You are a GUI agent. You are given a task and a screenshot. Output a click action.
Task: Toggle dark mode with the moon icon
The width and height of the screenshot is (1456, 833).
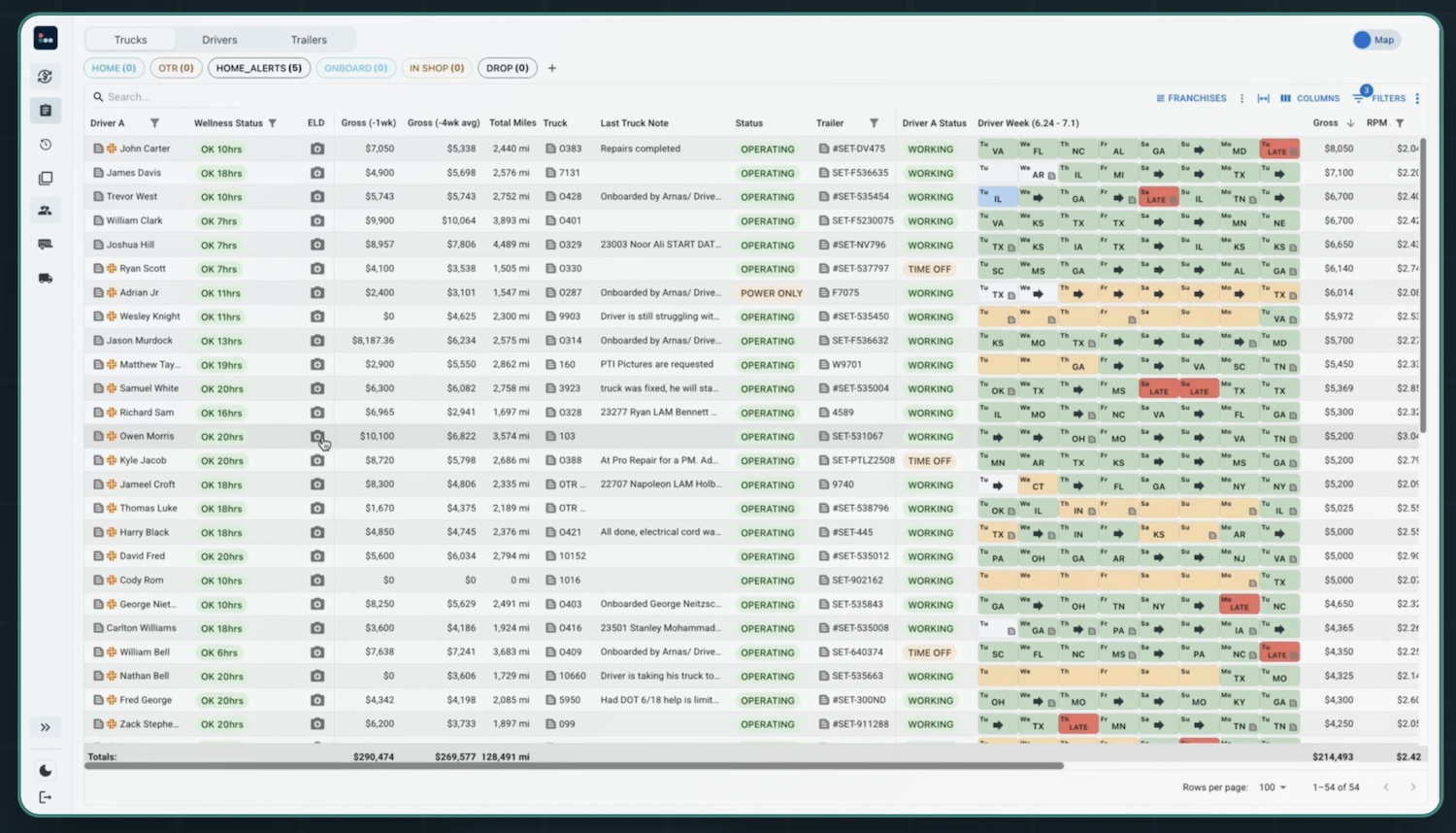tap(46, 771)
